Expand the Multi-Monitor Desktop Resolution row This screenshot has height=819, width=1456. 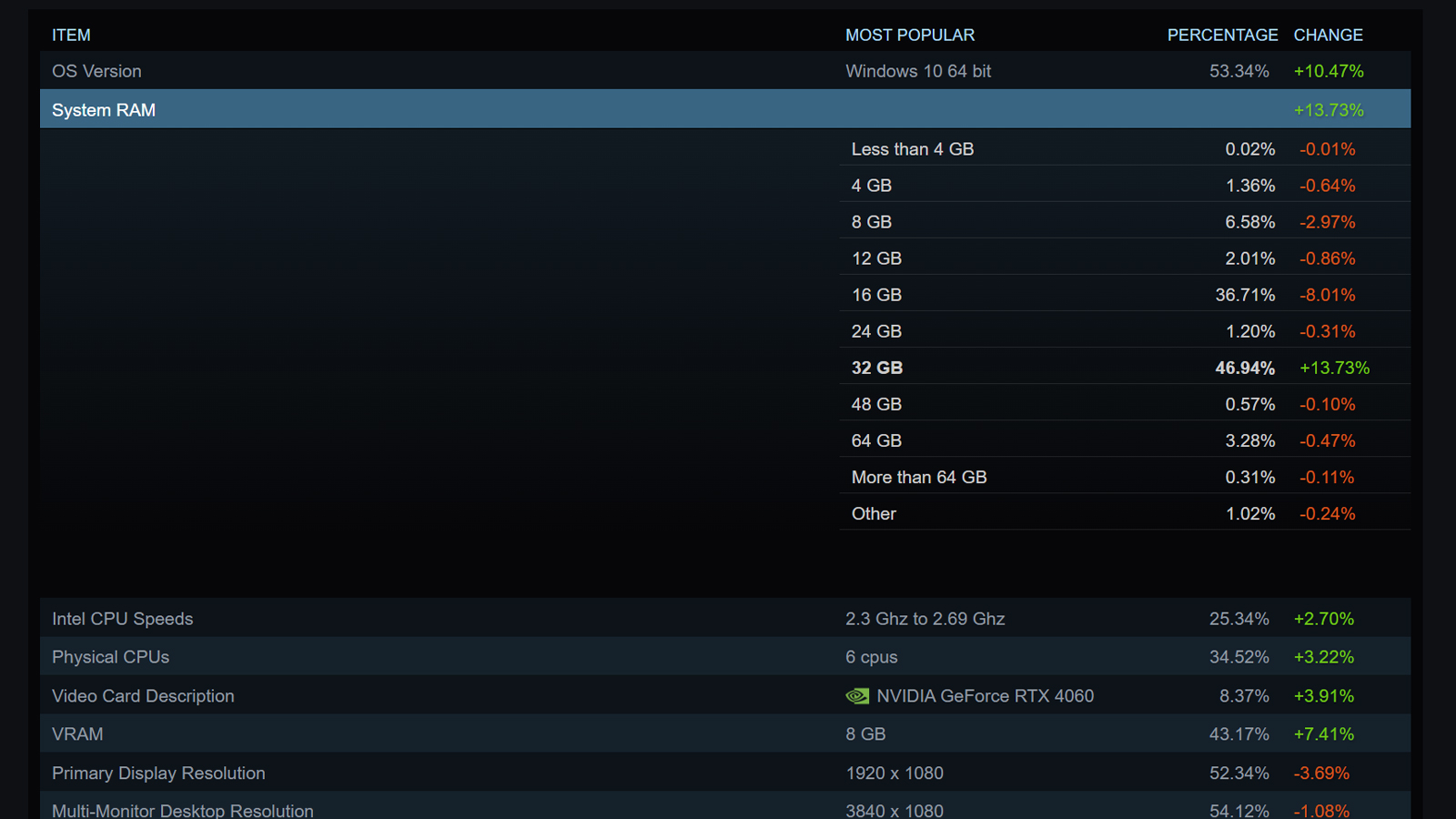click(725, 806)
